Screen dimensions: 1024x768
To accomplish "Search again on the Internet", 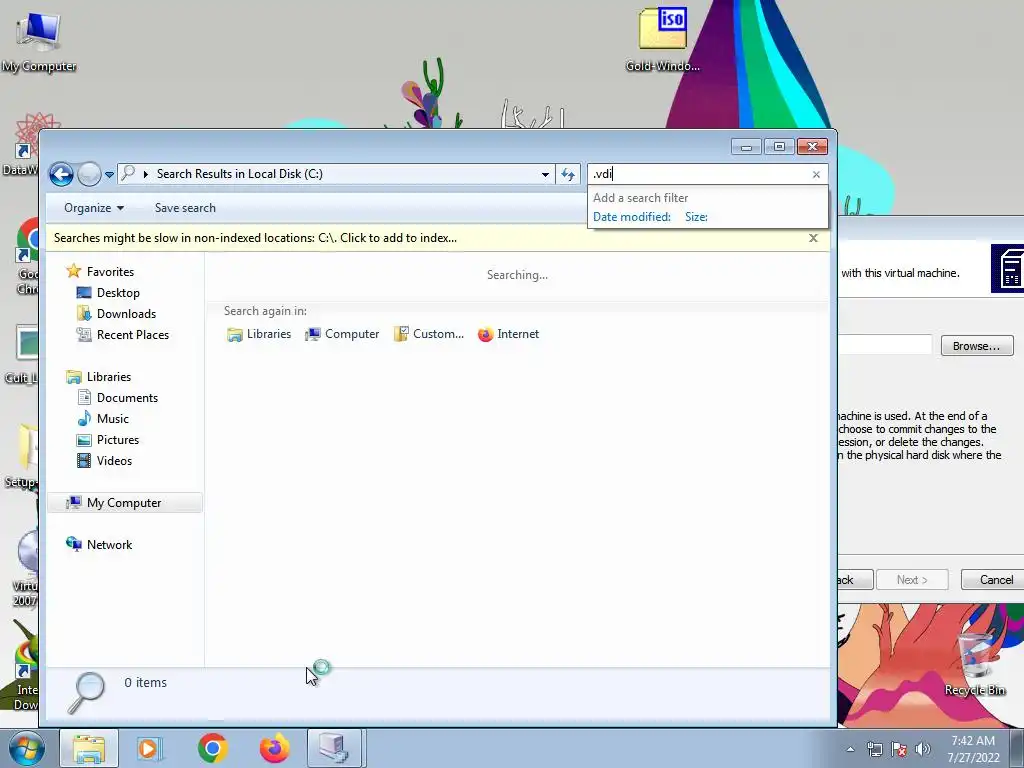I will (509, 334).
